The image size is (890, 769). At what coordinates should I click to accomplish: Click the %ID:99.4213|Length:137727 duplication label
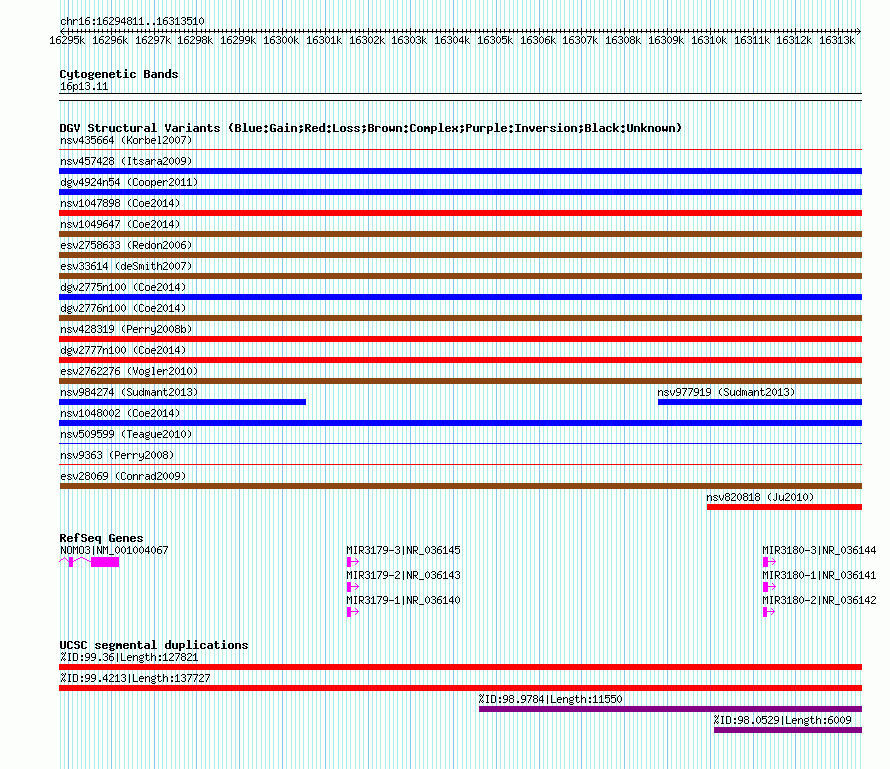(135, 678)
